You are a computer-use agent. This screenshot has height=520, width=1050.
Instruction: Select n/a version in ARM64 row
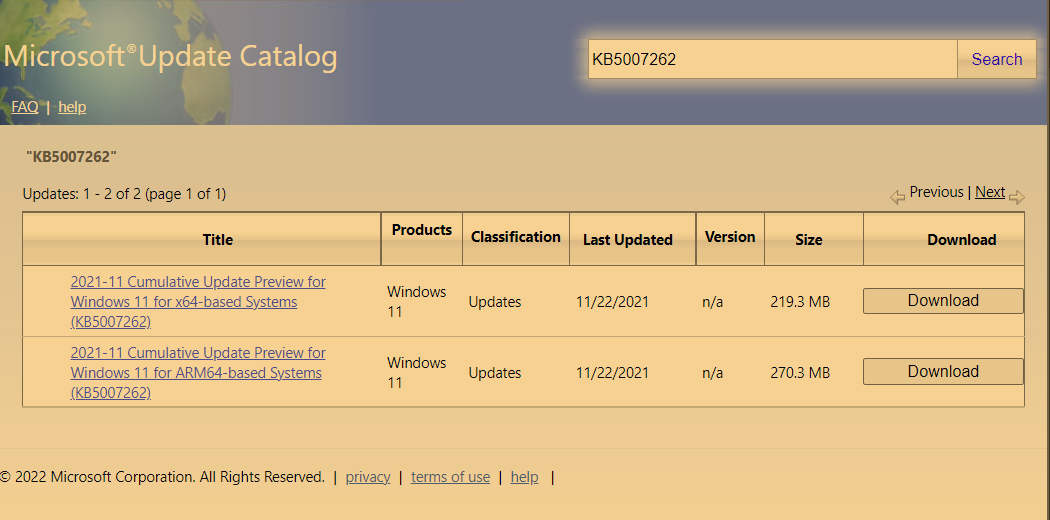[x=712, y=373]
